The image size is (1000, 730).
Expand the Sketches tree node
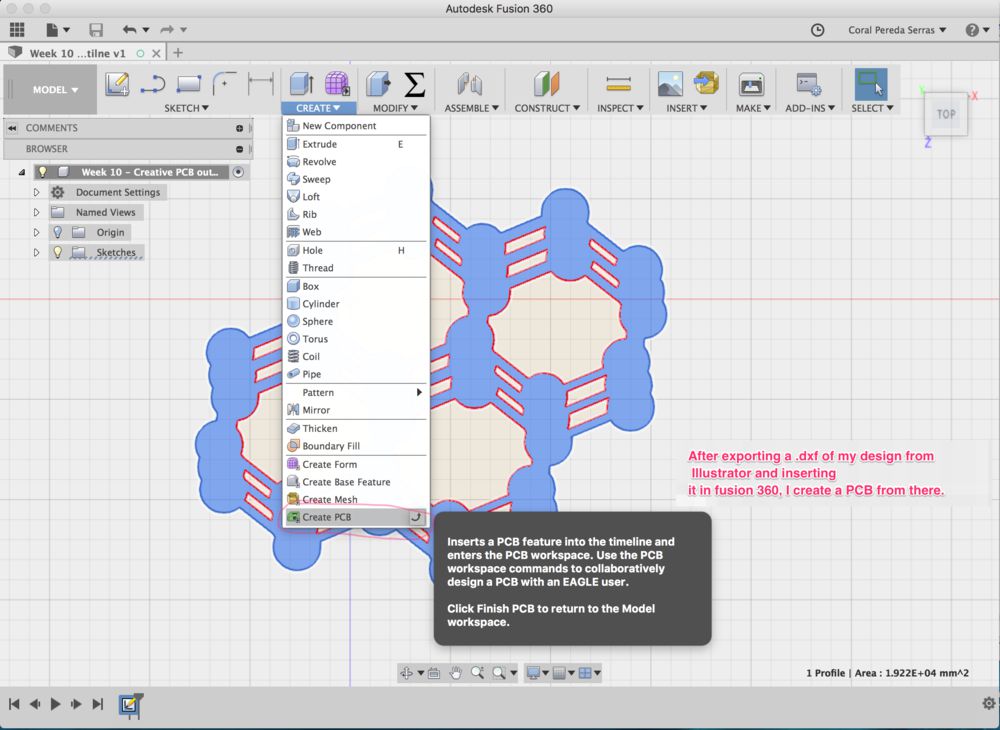coord(36,252)
